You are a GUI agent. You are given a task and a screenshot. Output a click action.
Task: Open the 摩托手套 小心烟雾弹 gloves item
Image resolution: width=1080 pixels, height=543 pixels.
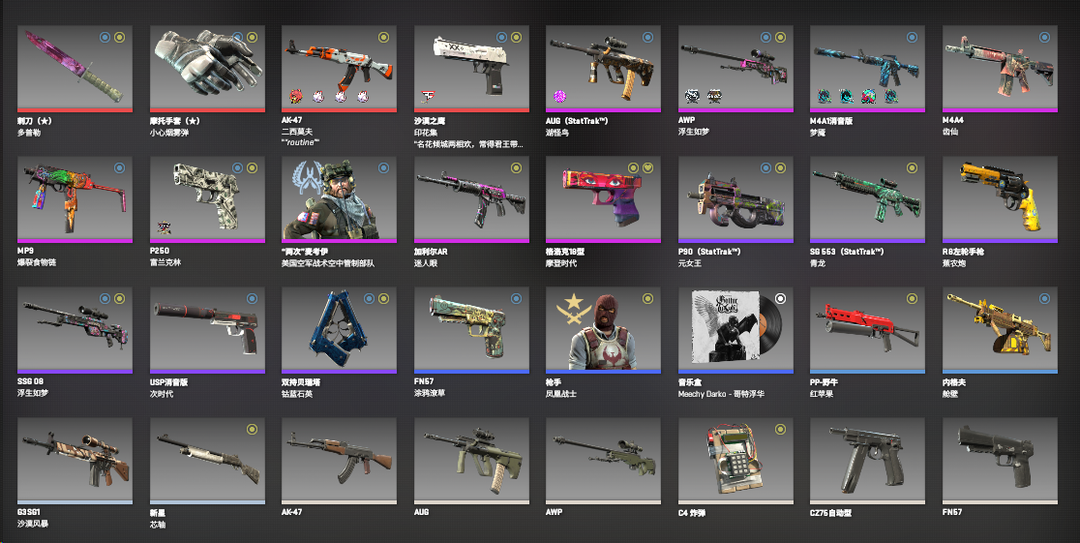[x=207, y=69]
